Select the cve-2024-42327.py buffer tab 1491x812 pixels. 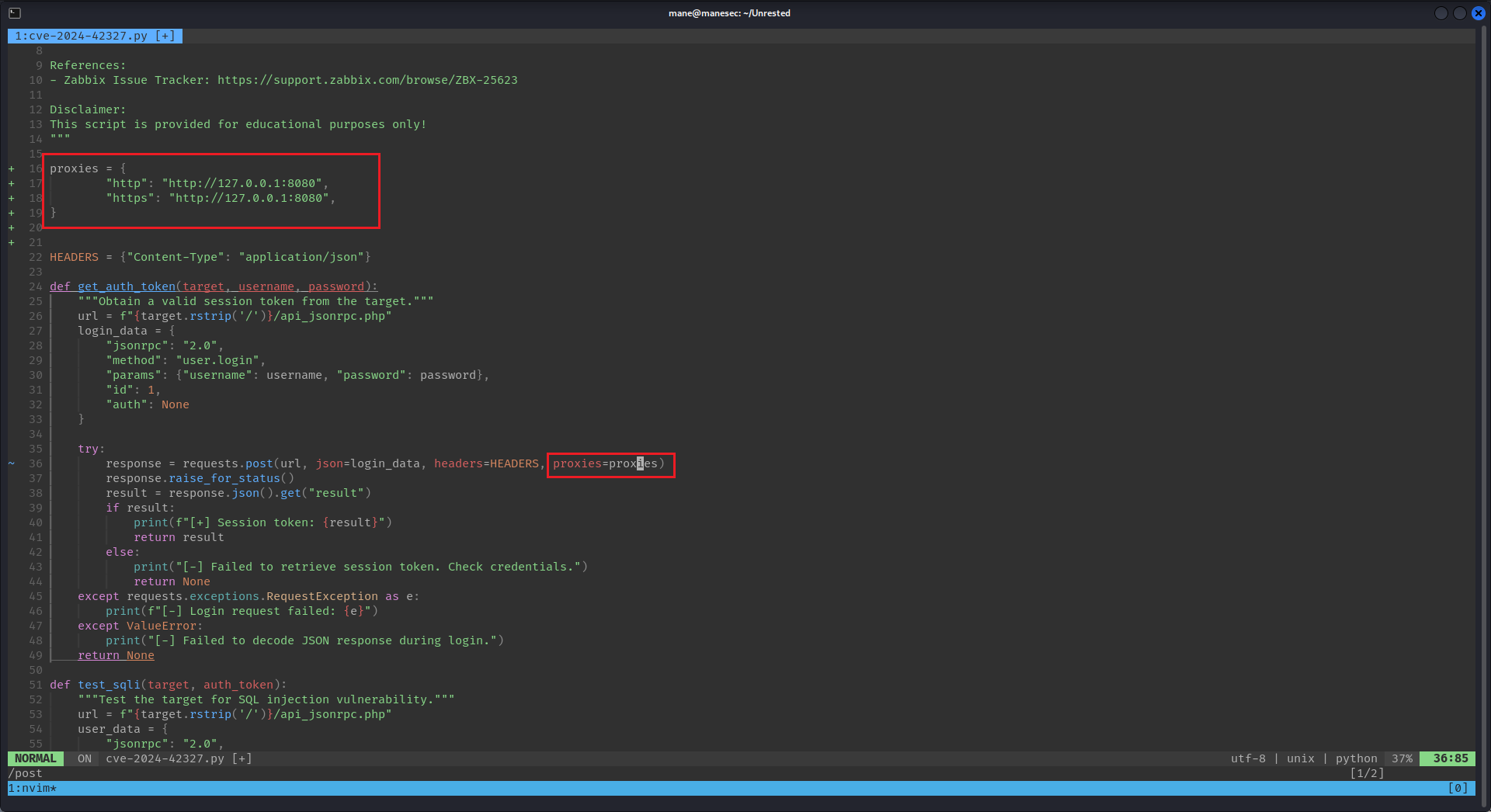tap(95, 36)
